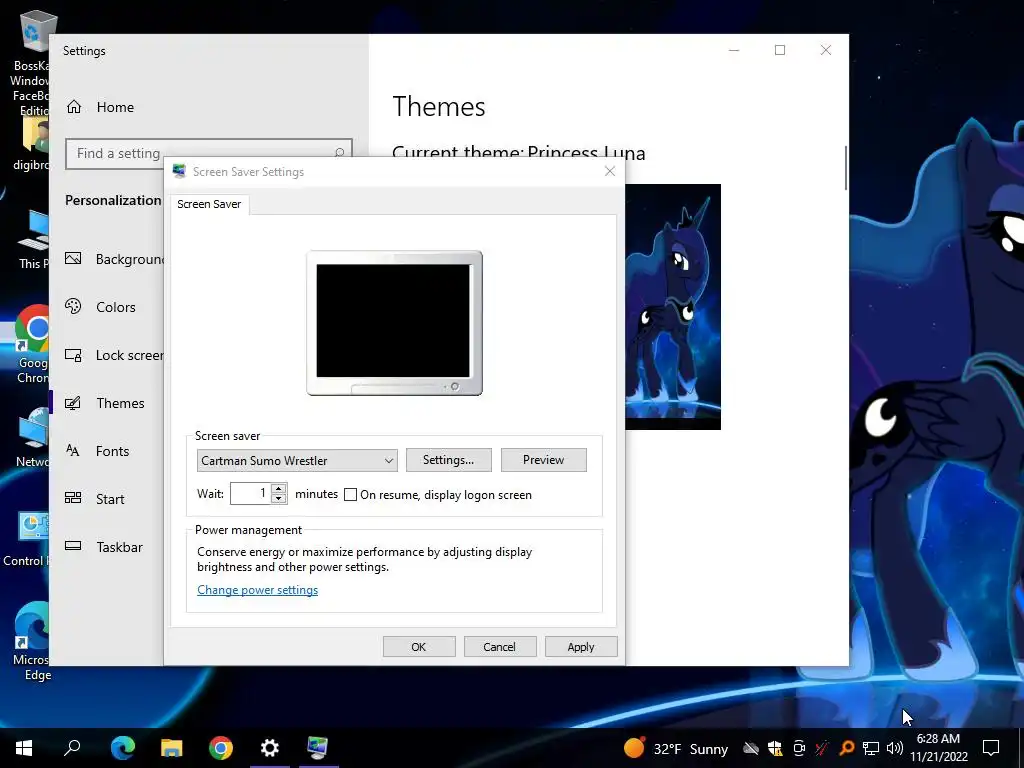Cancel the Screen Saver Settings dialog
This screenshot has width=1024, height=768.
[500, 647]
